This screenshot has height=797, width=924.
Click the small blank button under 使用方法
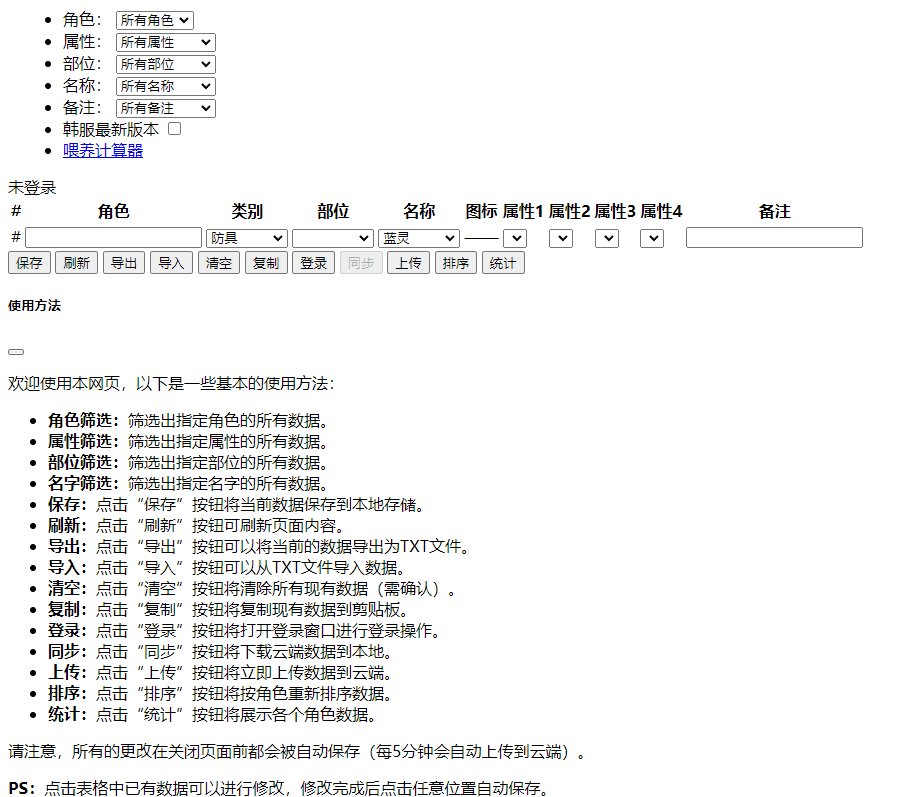pos(16,352)
